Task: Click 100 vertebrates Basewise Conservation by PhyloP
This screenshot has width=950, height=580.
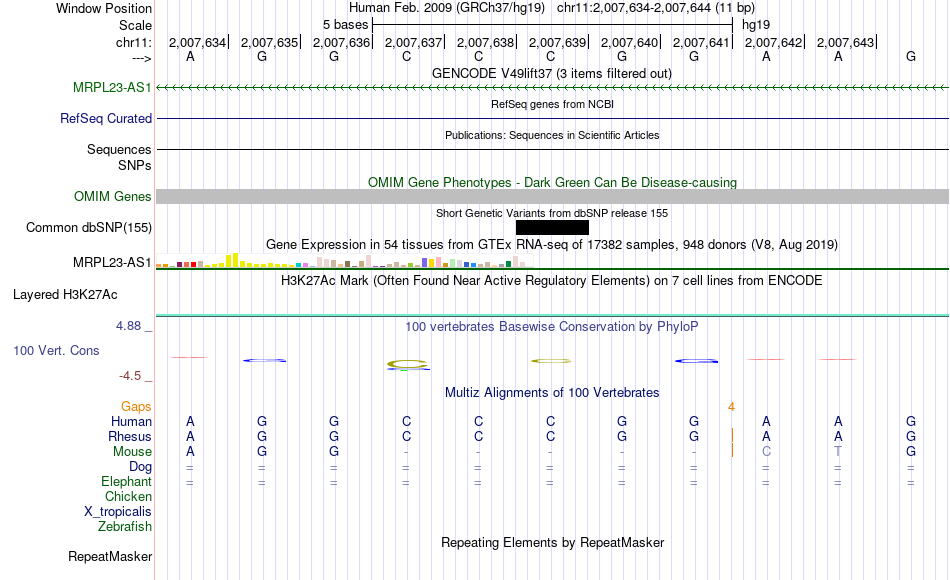Action: (552, 327)
